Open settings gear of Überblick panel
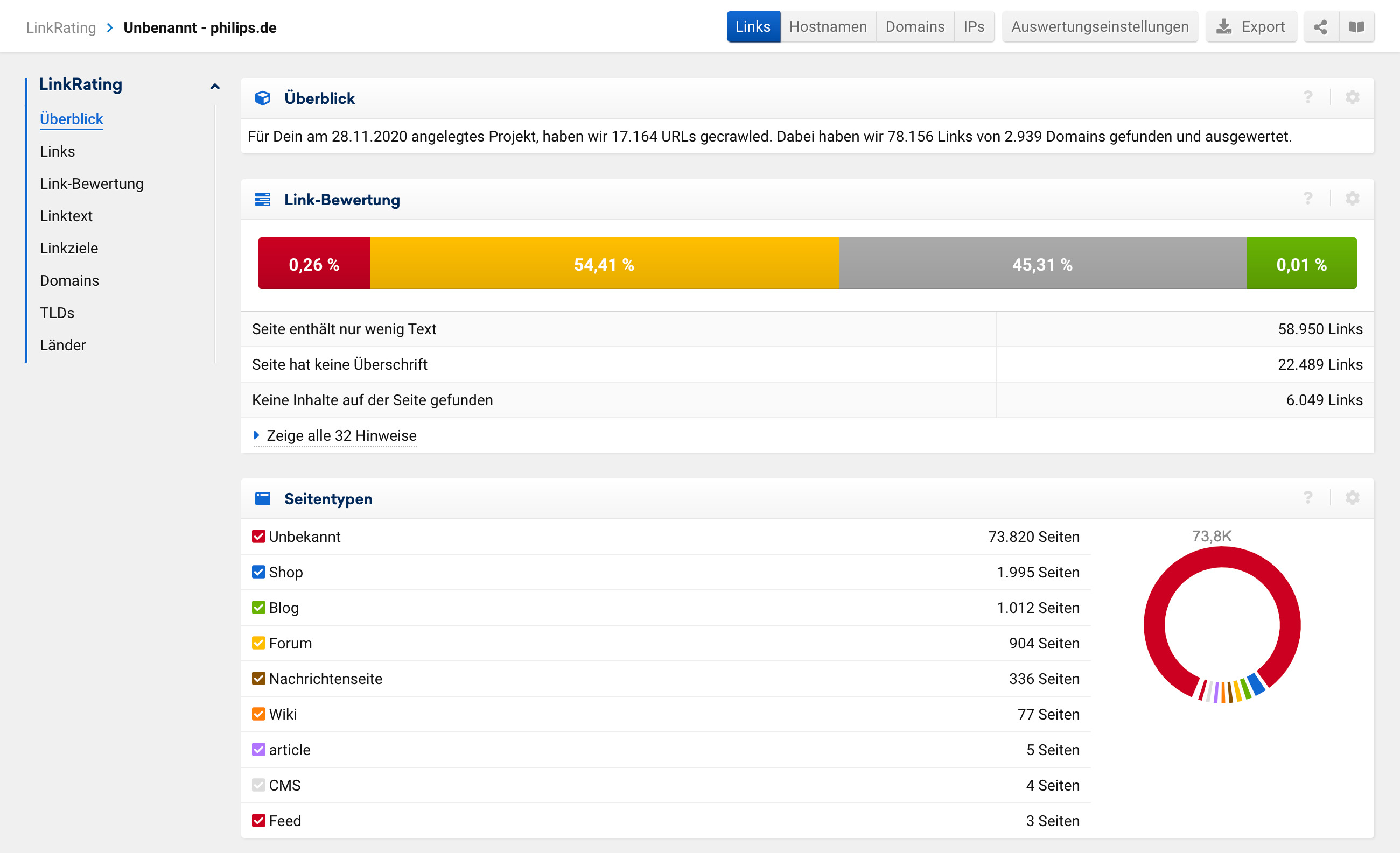 coord(1352,97)
